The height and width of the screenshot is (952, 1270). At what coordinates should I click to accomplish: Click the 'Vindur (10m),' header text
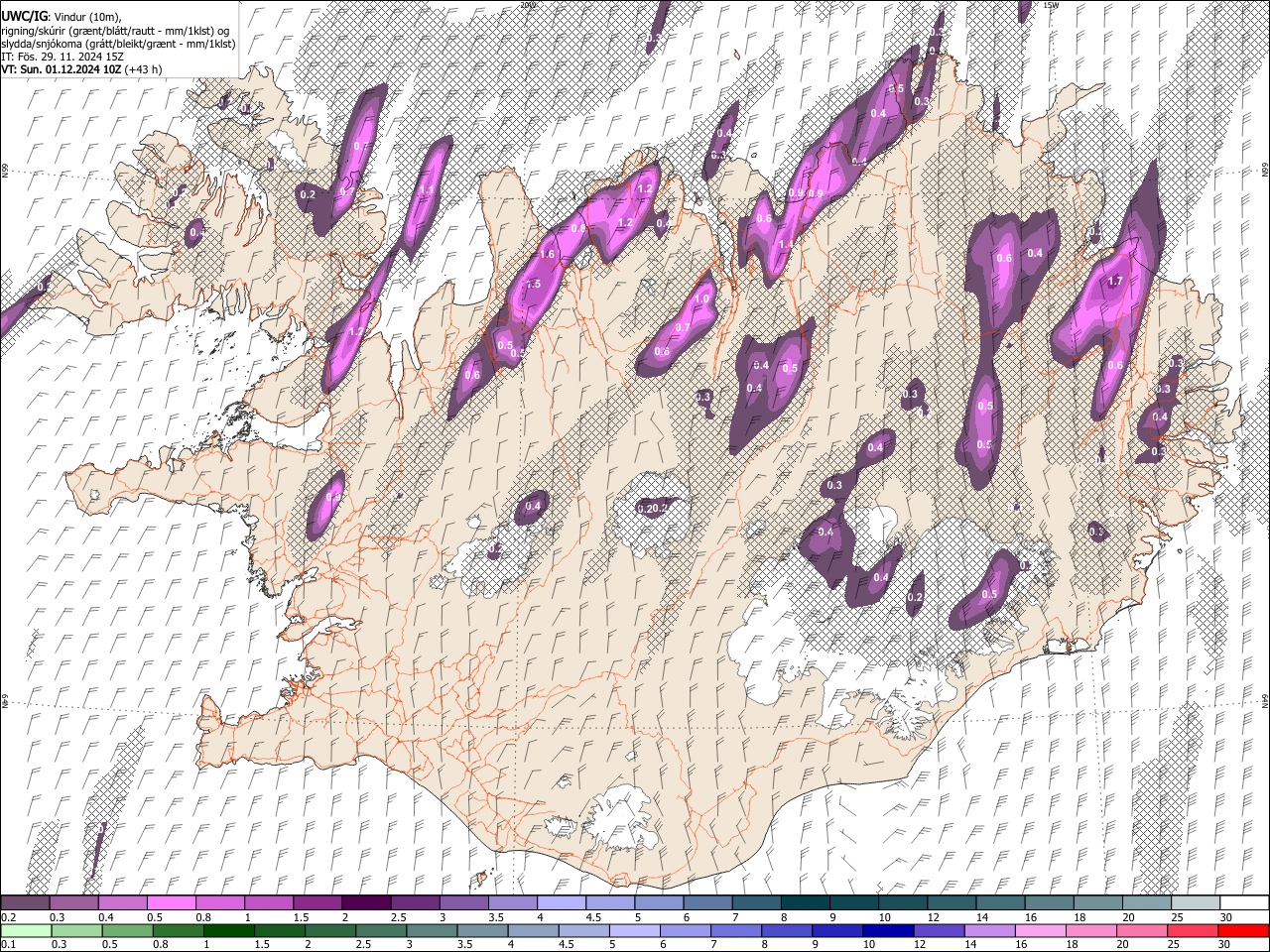(90, 17)
